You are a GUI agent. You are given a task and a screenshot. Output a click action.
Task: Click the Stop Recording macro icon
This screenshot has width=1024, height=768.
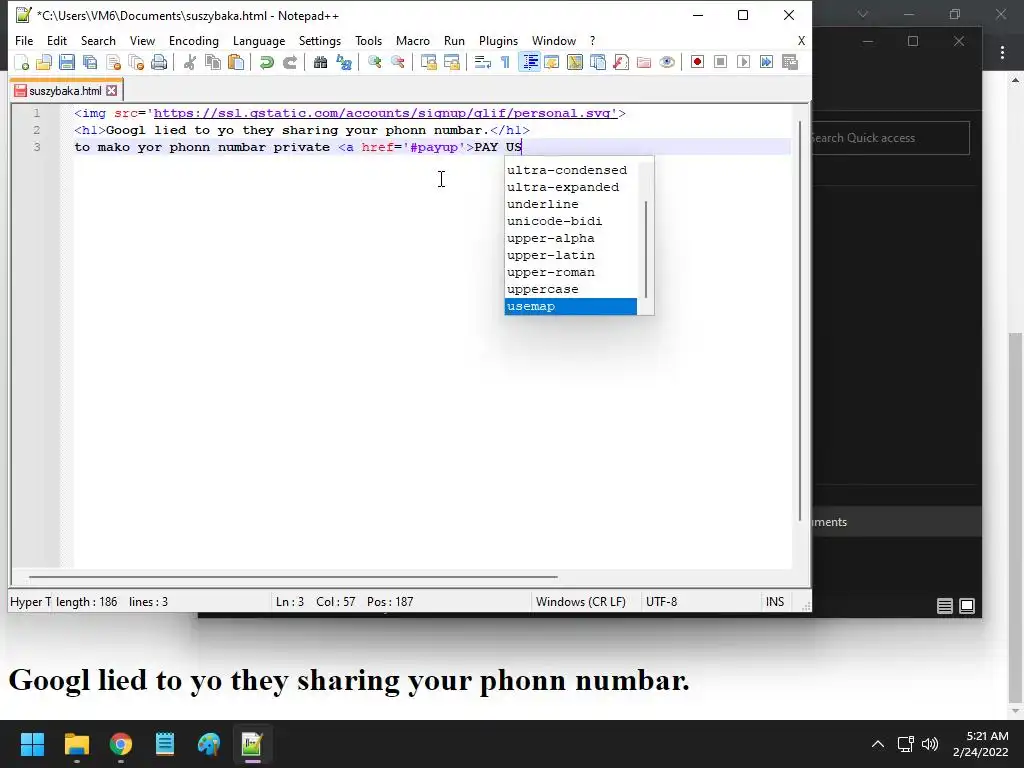720,62
